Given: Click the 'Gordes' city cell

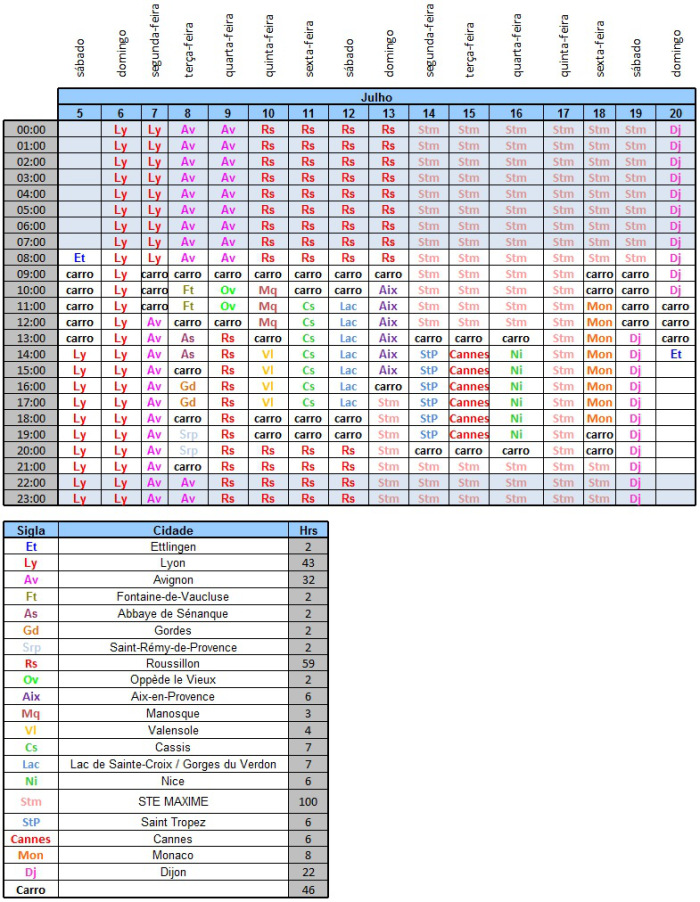Looking at the screenshot, I should point(173,630).
